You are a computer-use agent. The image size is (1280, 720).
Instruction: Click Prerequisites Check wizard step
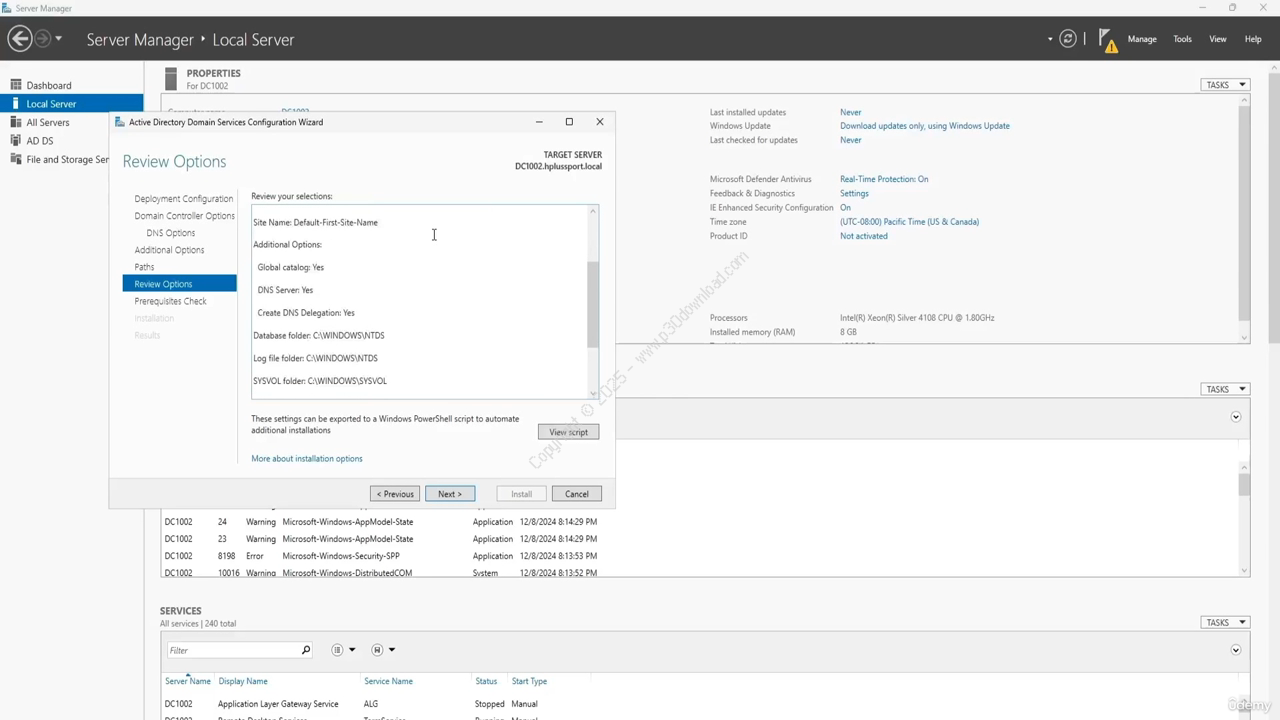170,301
